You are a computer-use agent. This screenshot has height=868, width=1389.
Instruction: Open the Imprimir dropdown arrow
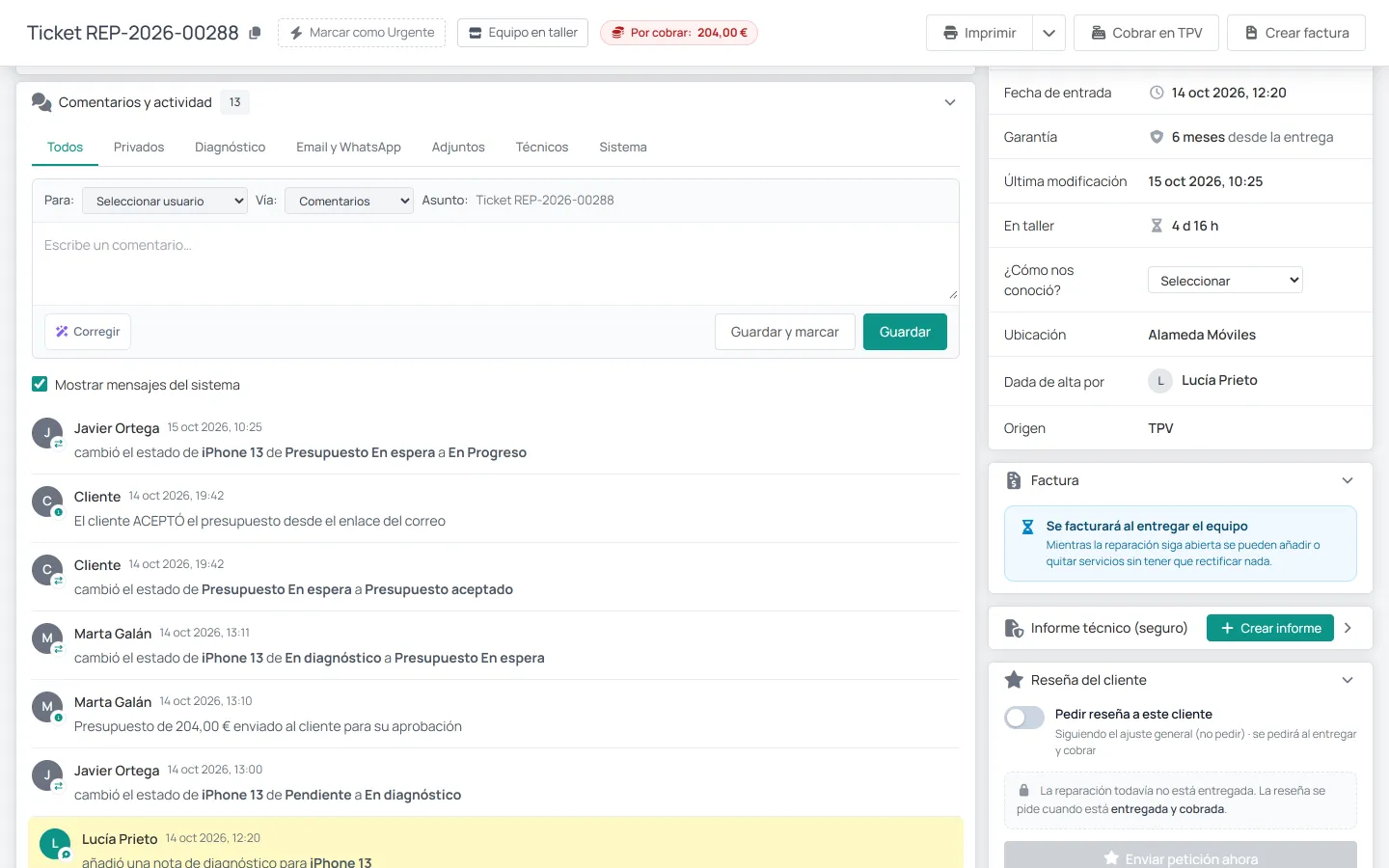1049,33
